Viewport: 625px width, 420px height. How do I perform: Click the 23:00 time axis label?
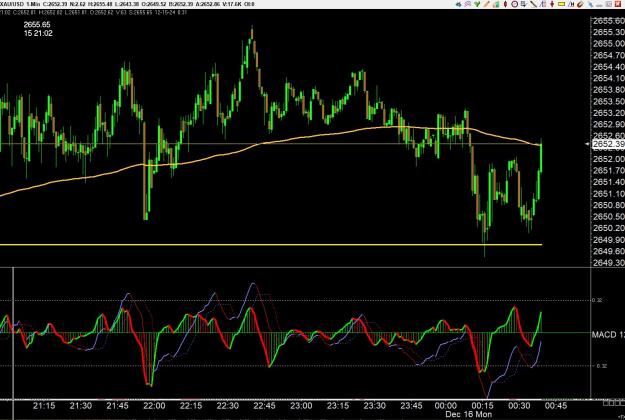301,406
